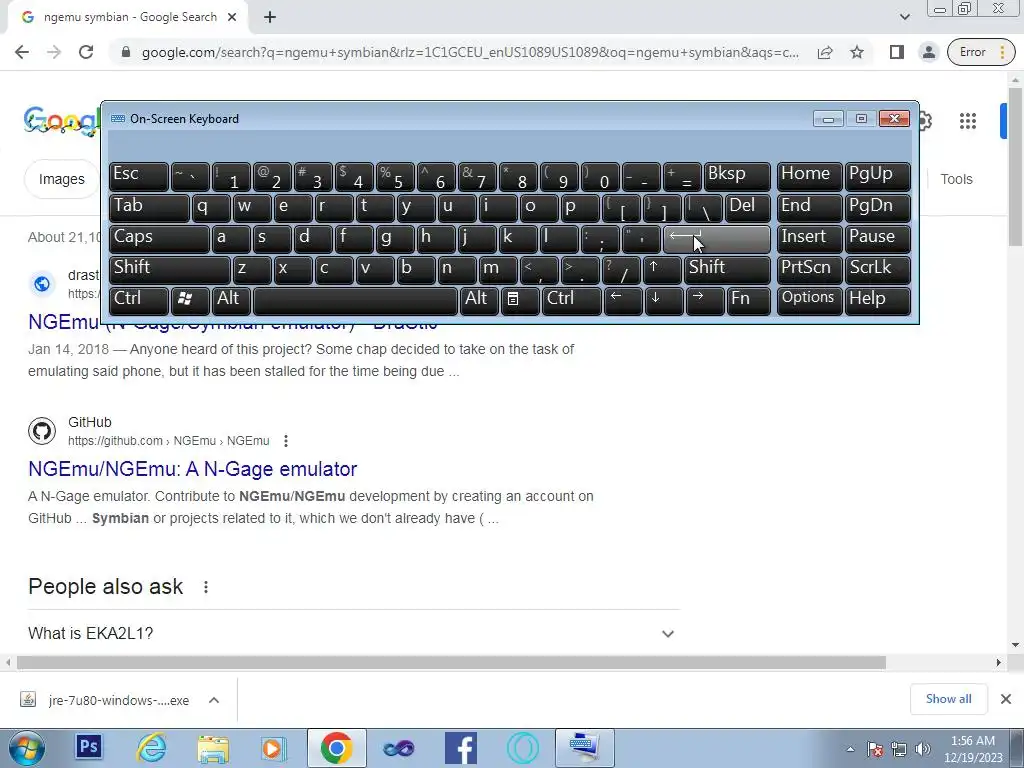The height and width of the screenshot is (768, 1024).
Task: Show all downloads
Action: coord(948,699)
